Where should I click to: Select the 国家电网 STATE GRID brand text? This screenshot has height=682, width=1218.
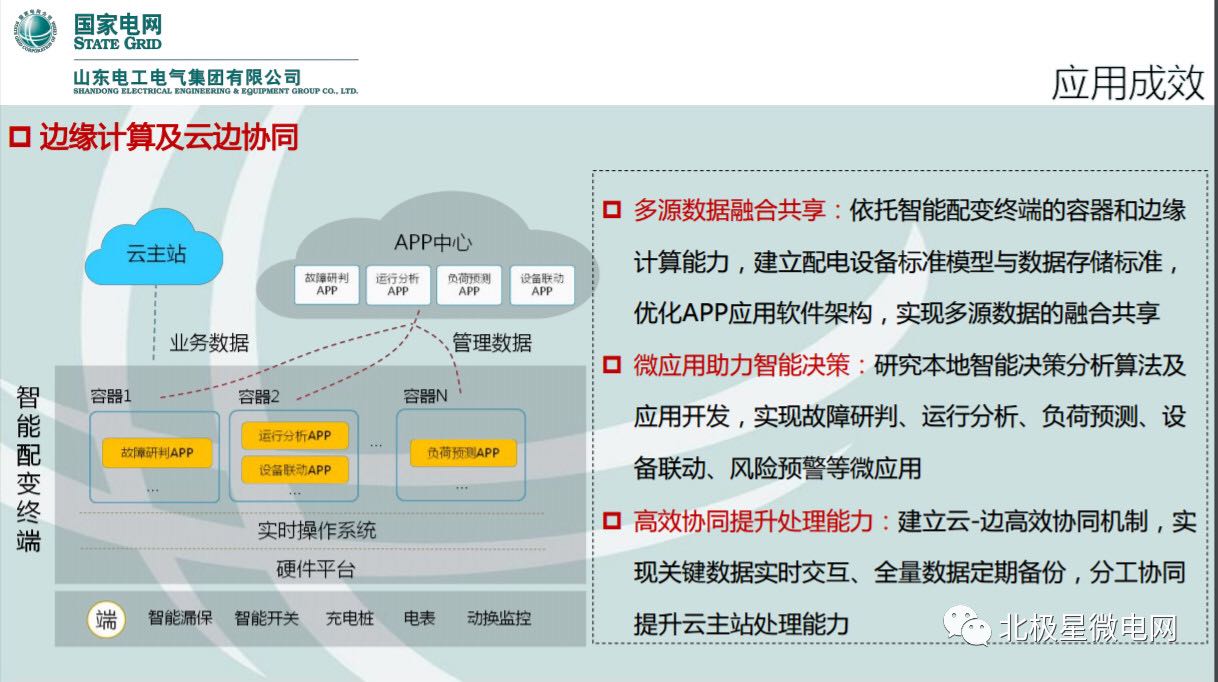click(x=117, y=32)
